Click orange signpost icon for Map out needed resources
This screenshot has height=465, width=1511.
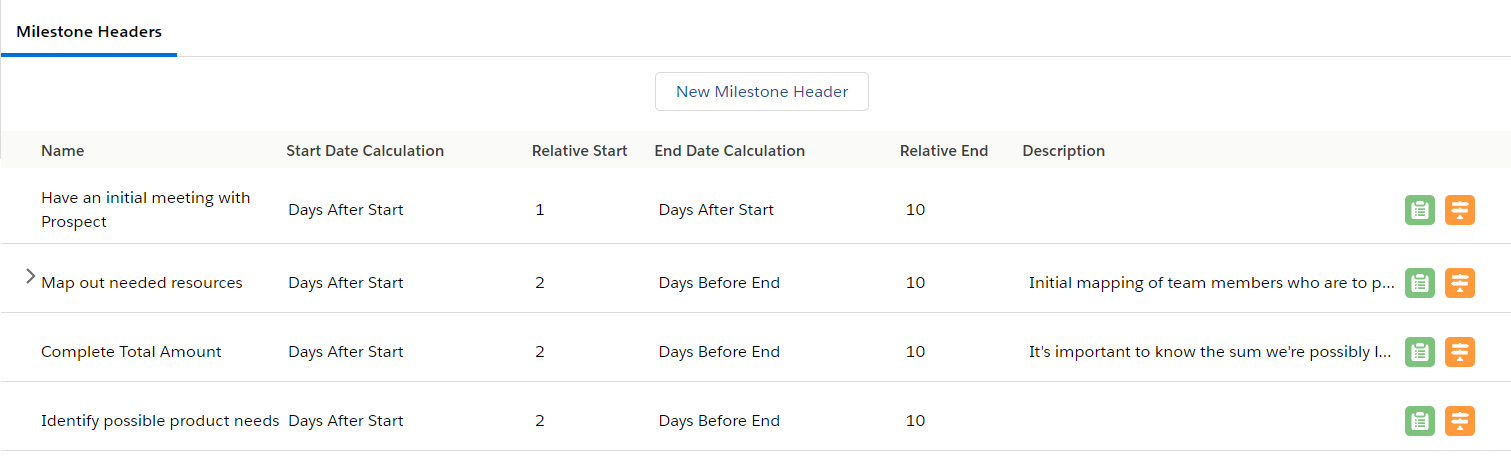(x=1460, y=283)
